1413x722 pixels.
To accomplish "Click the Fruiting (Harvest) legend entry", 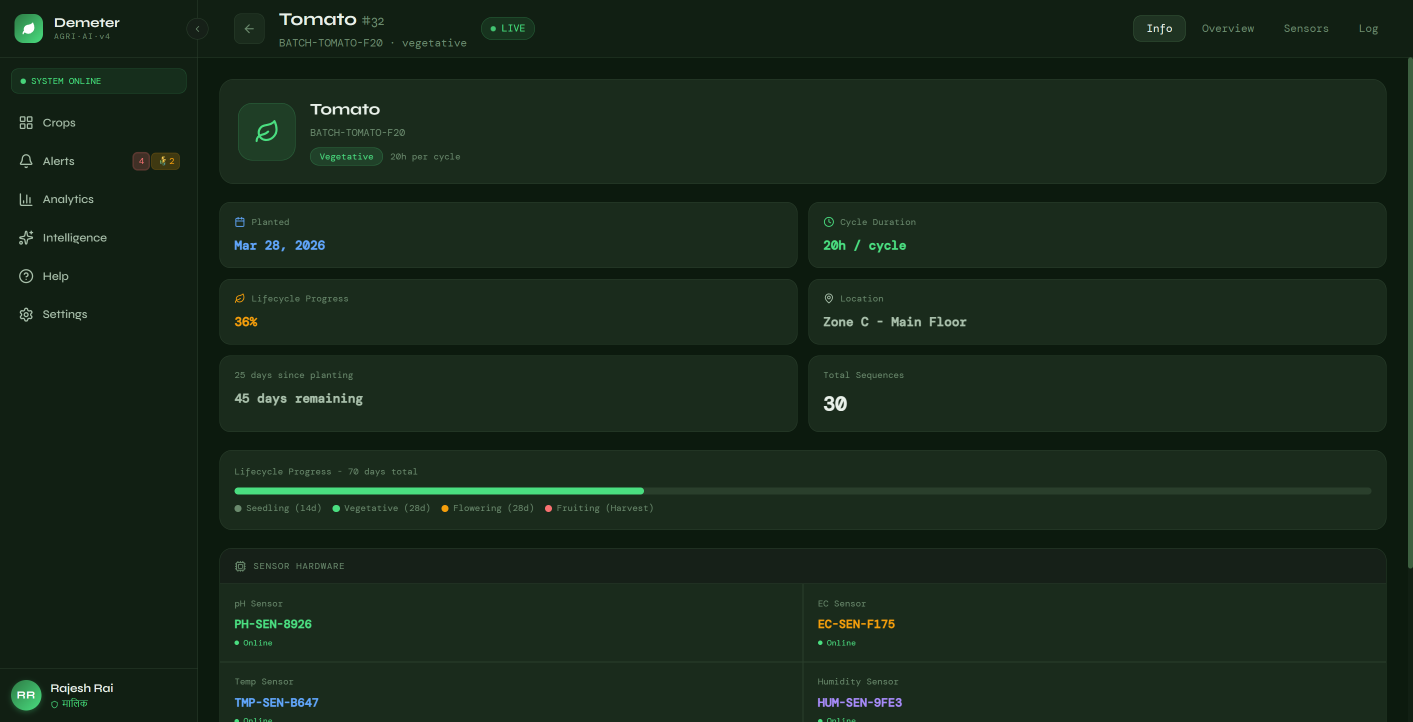I will [x=599, y=508].
